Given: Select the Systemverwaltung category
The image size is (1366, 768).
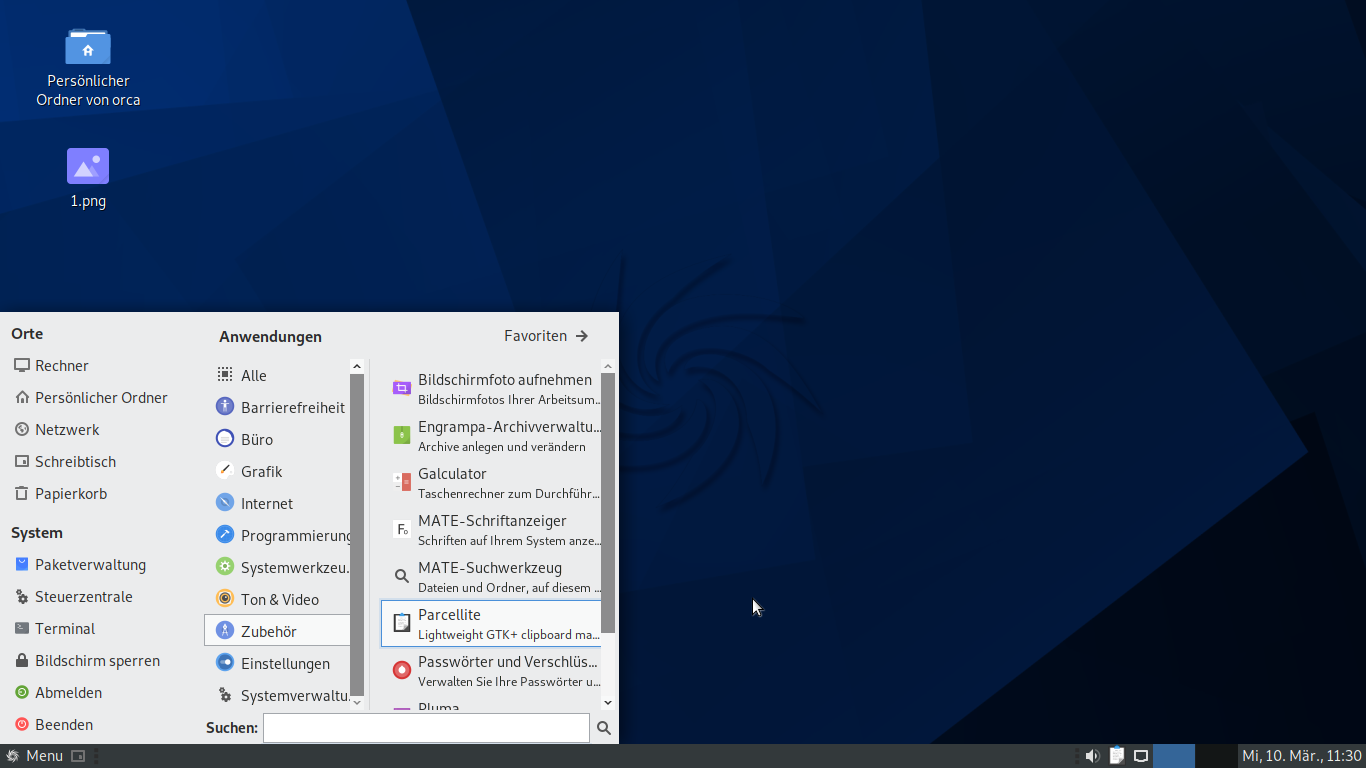Looking at the screenshot, I should 277,696.
